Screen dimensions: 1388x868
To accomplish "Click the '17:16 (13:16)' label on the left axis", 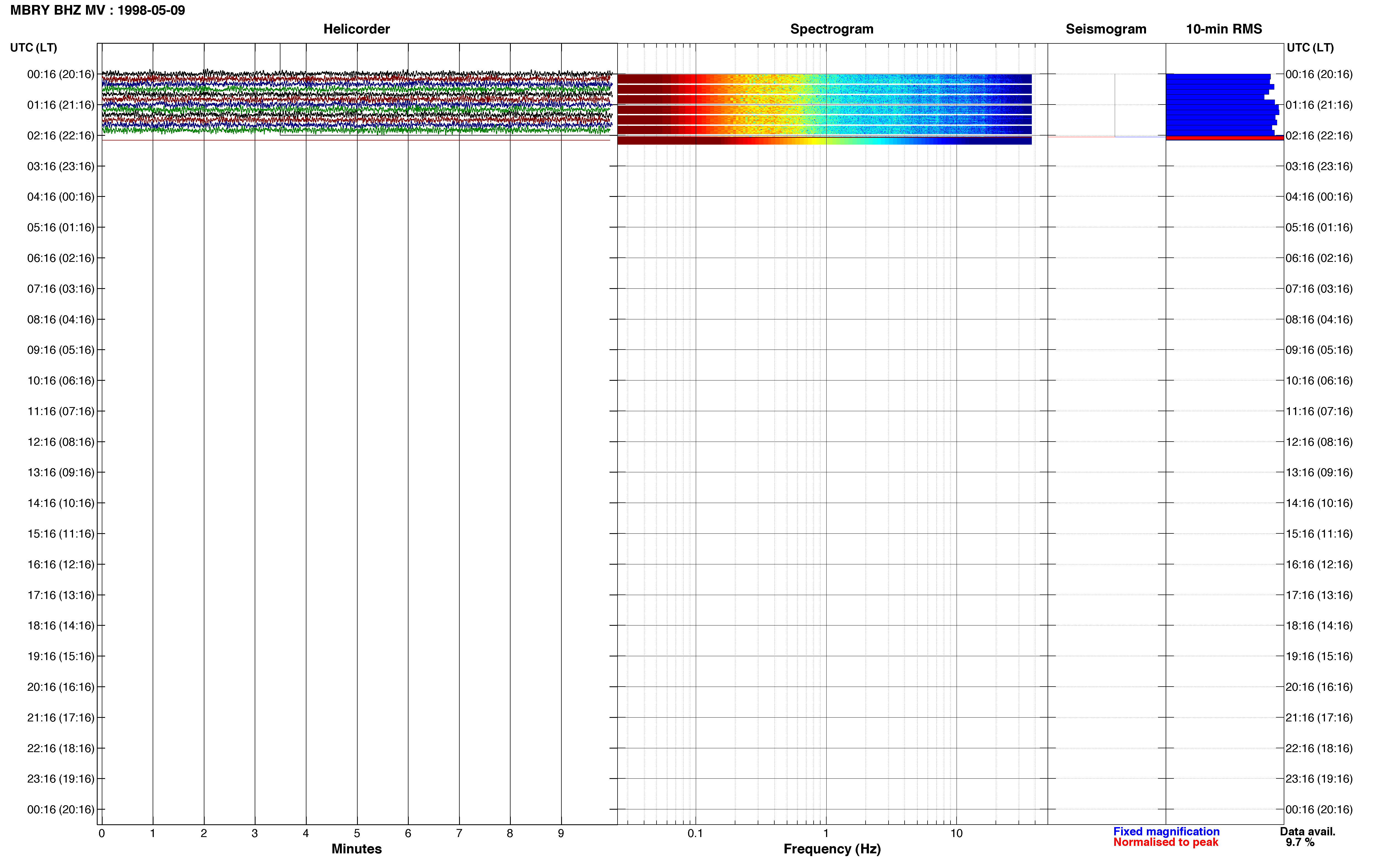I will click(x=61, y=595).
